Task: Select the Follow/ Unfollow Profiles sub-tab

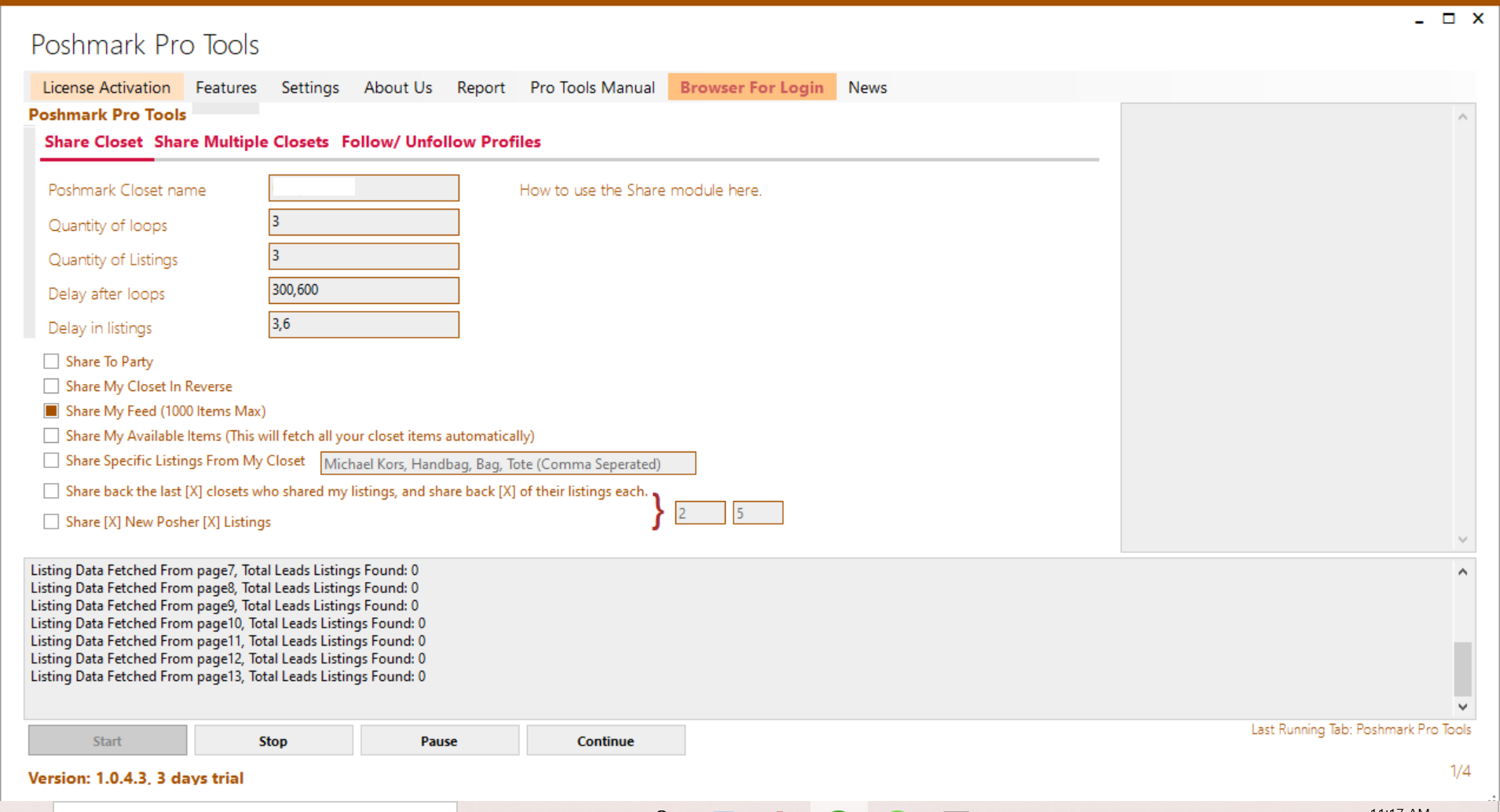Action: [441, 142]
